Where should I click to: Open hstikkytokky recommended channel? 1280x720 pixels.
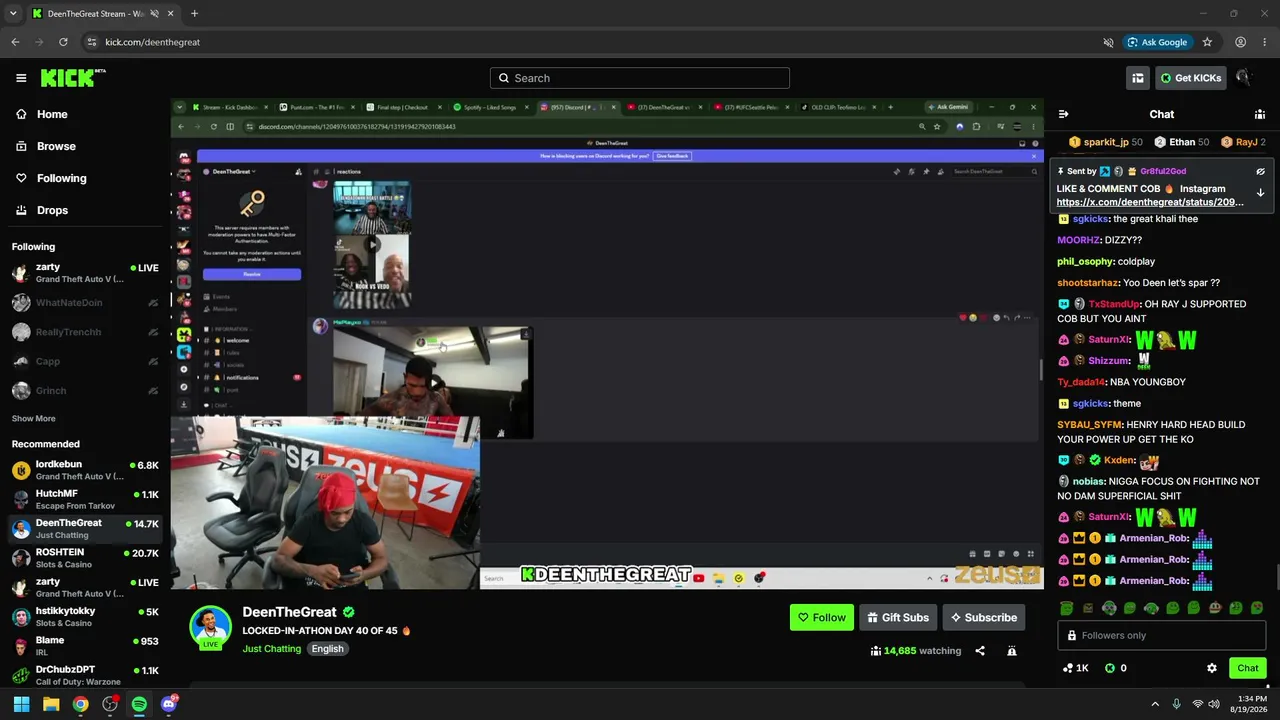click(x=85, y=616)
